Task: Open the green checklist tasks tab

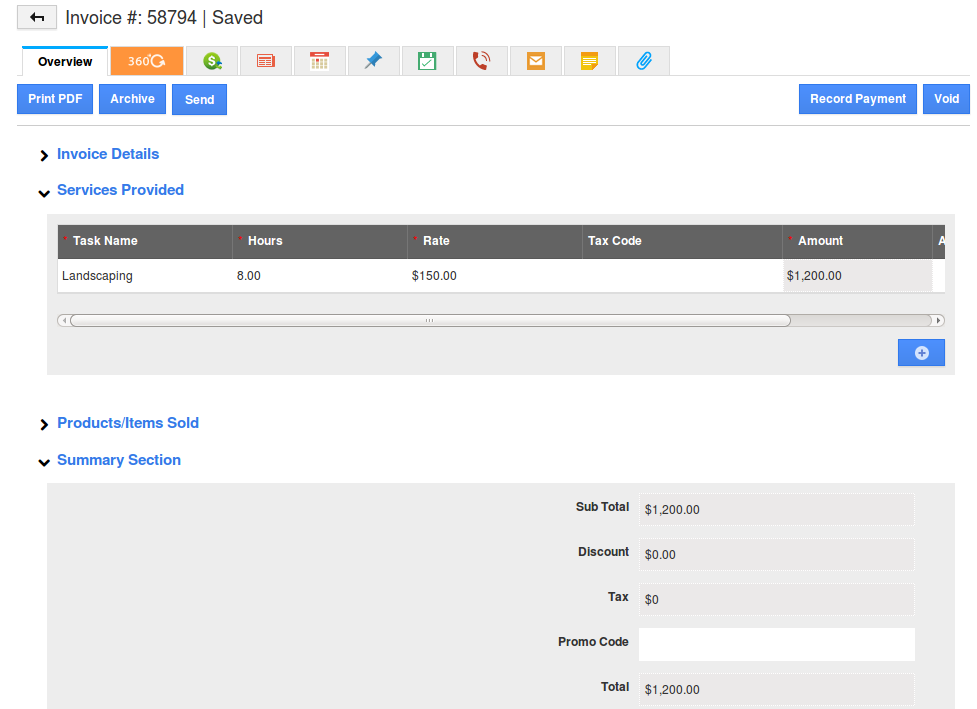Action: pos(427,61)
